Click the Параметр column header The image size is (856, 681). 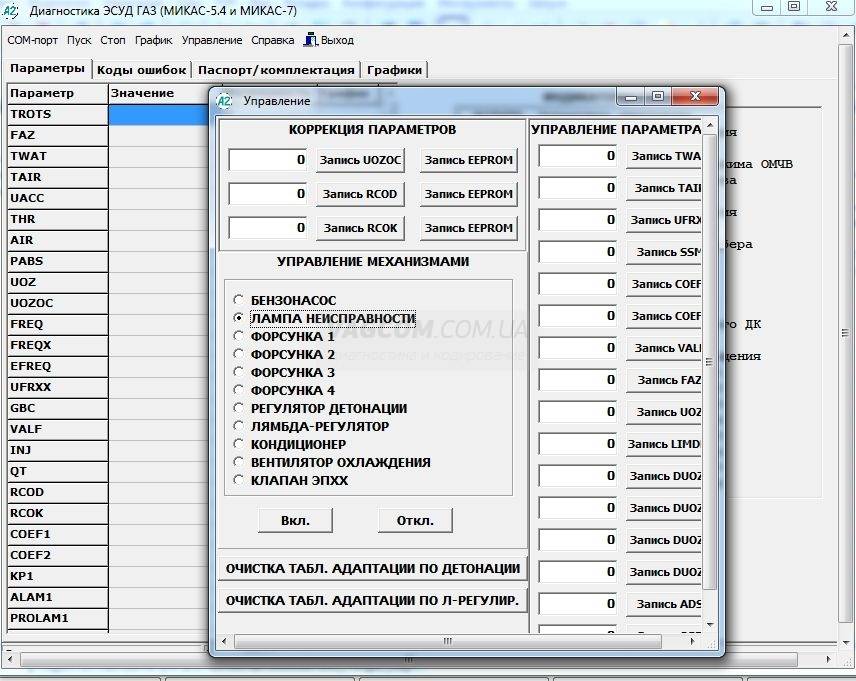(x=57, y=93)
